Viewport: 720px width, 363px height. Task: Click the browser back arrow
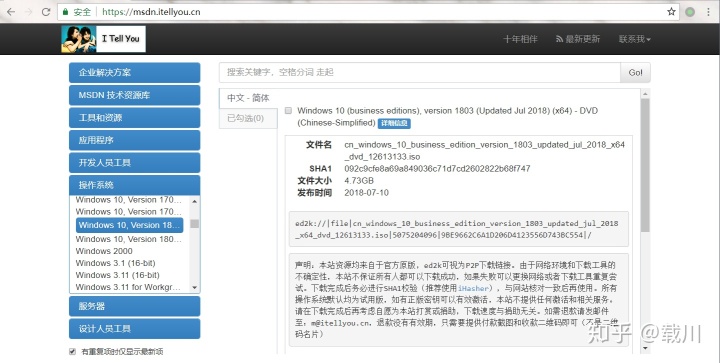(11, 12)
